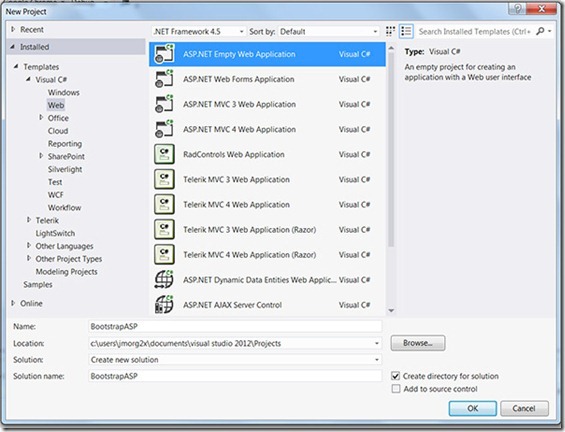
Task: Collapse the Installed section
Action: pyautogui.click(x=13, y=46)
